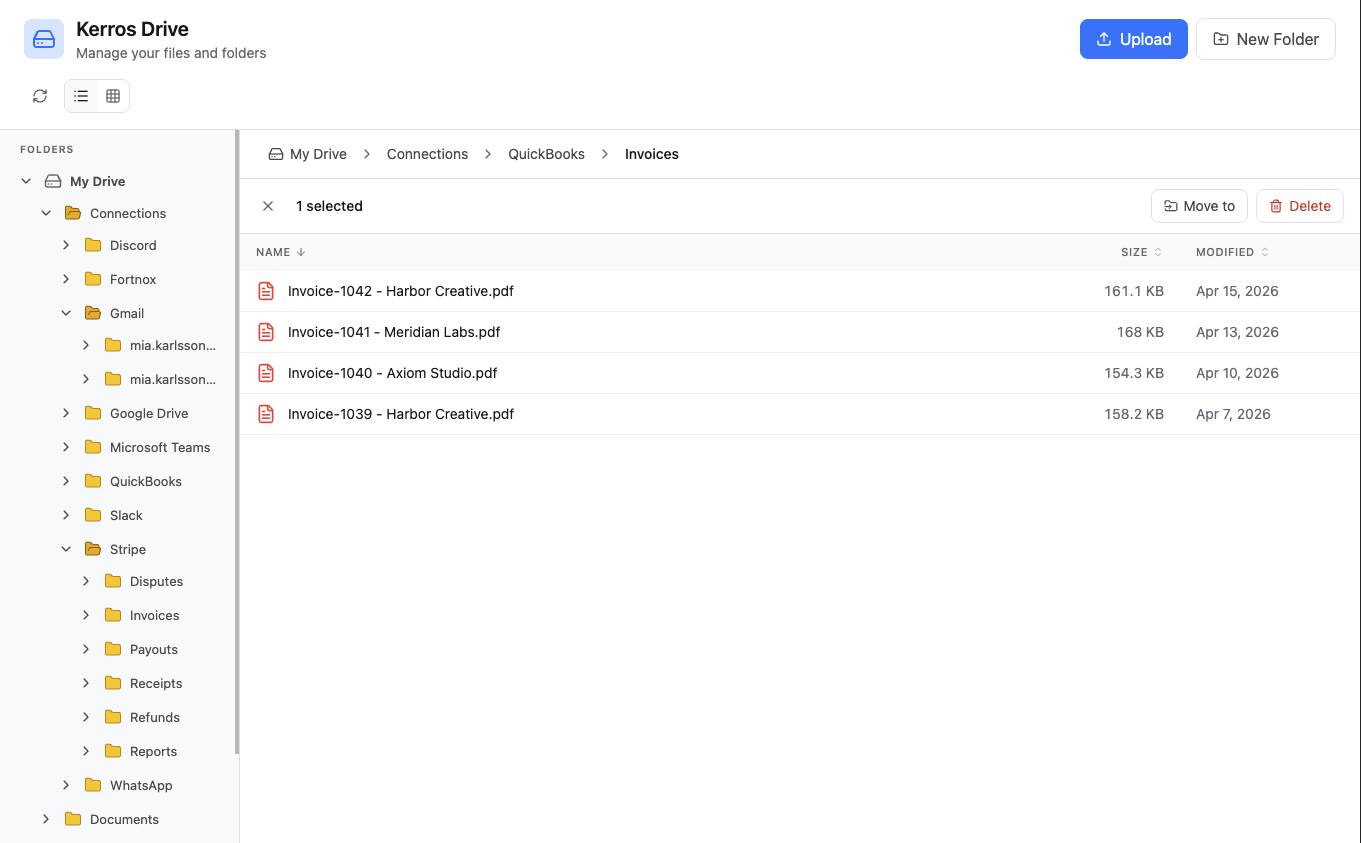
Task: Create a New Folder
Action: pos(1265,38)
